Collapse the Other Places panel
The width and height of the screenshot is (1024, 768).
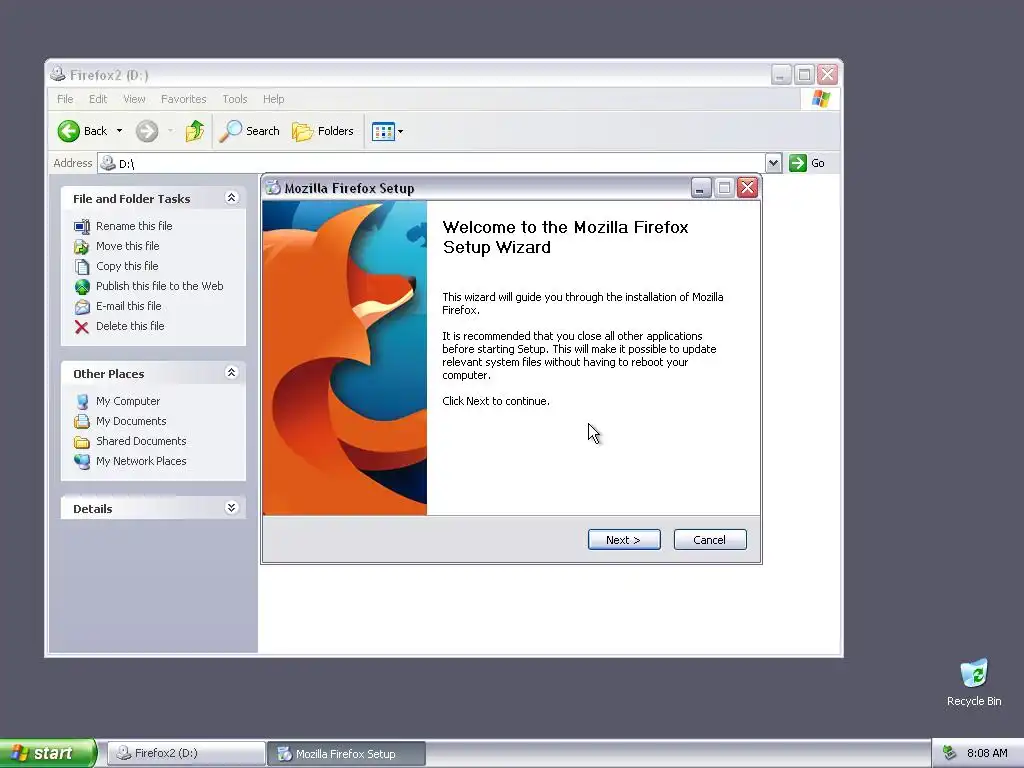pos(231,373)
